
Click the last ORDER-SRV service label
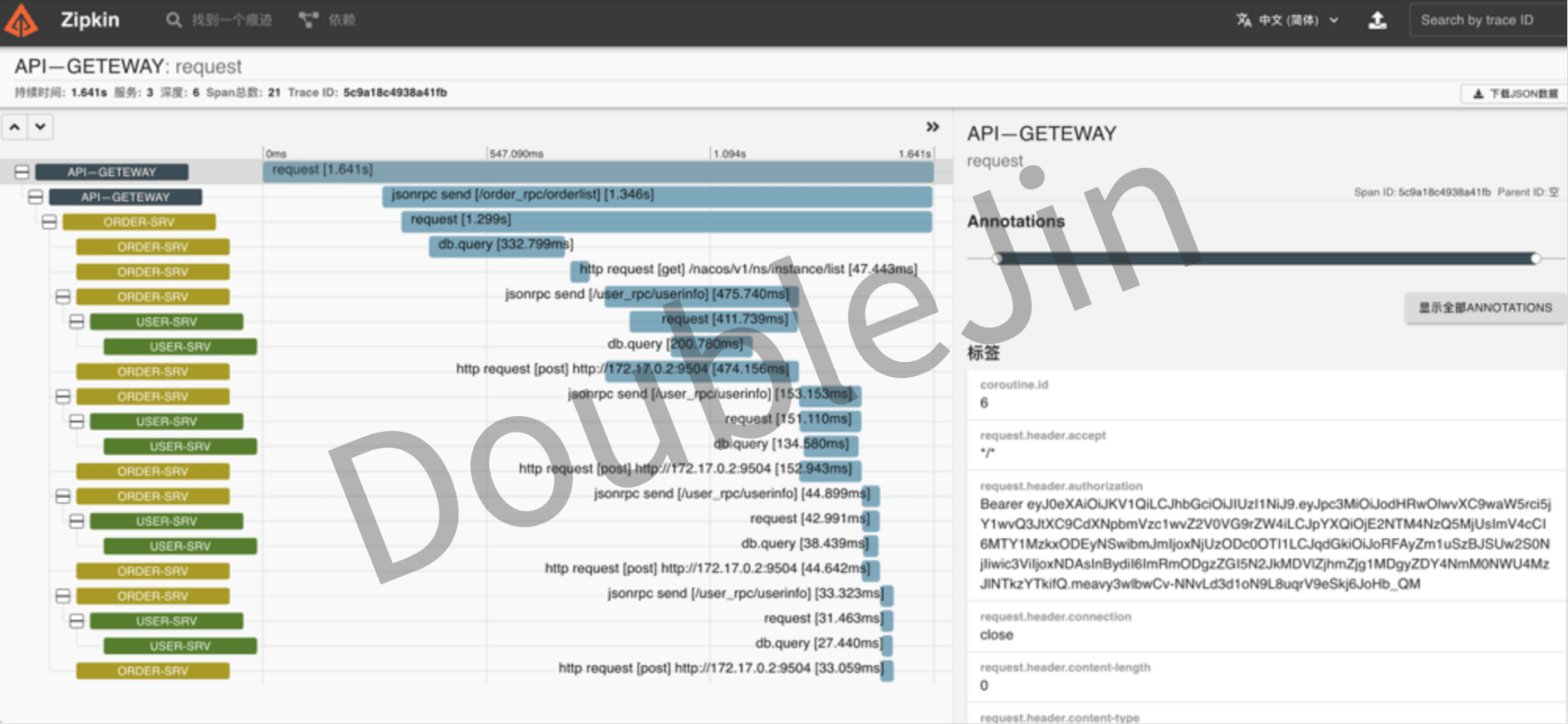click(x=152, y=671)
